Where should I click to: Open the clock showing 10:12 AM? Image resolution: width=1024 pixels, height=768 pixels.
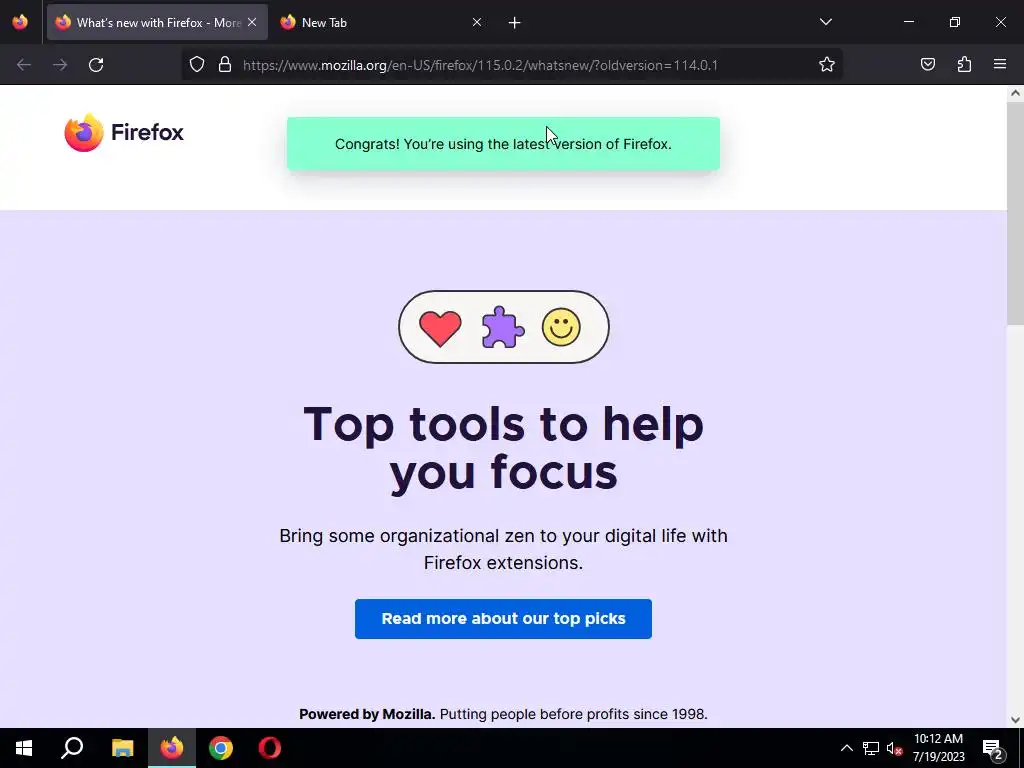[938, 748]
